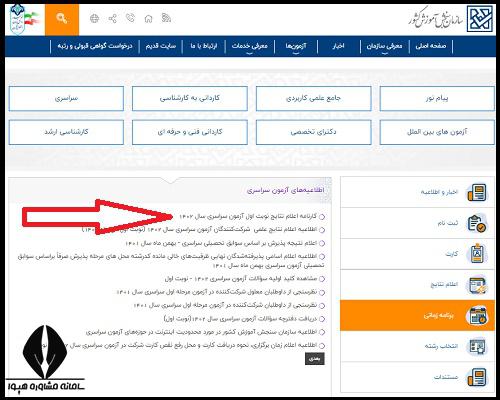Open ثبت نام sidebar item
The height and width of the screenshot is (400, 500).
417,223
